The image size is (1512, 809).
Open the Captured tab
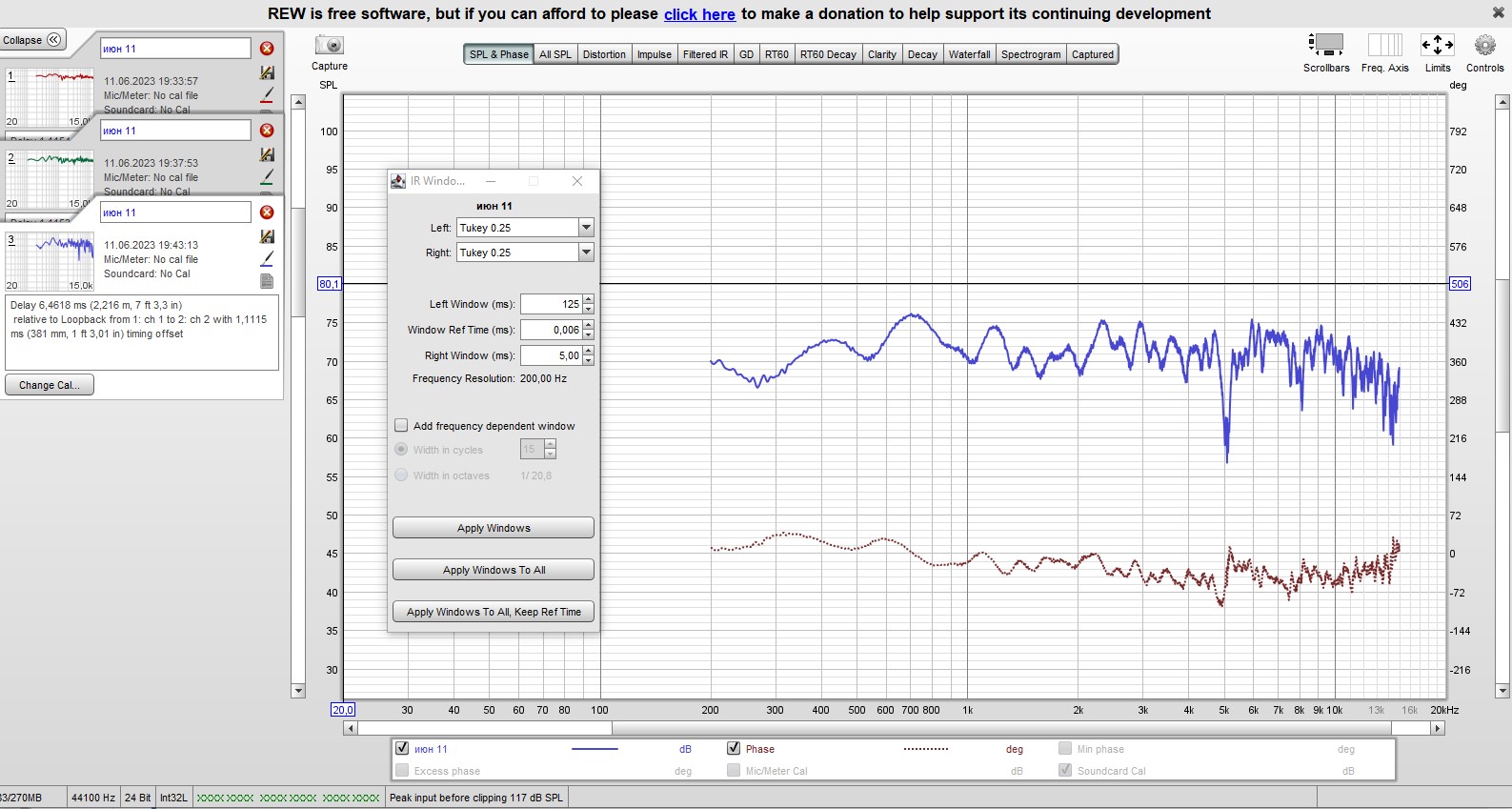(x=1092, y=54)
